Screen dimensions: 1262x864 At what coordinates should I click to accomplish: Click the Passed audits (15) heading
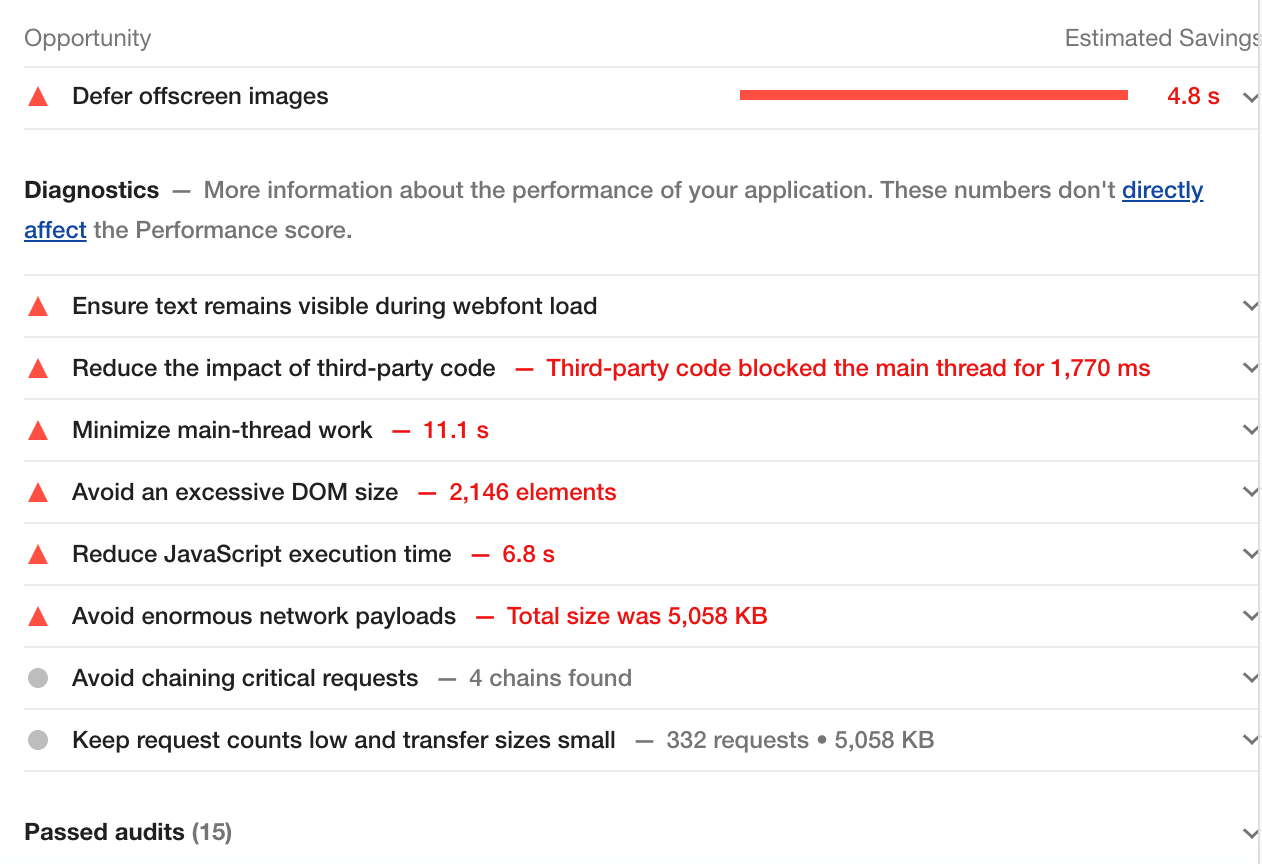pos(128,832)
